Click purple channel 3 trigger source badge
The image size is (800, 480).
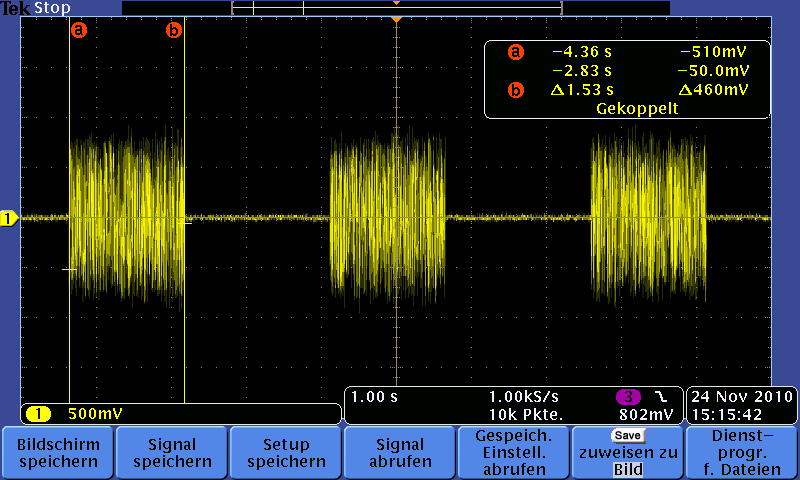click(628, 396)
